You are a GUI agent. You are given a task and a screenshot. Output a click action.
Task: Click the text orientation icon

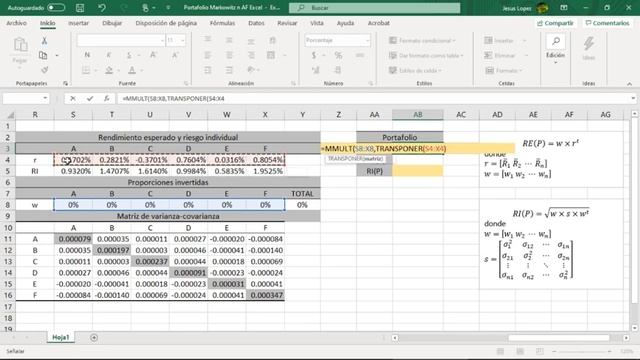pyautogui.click(x=251, y=70)
